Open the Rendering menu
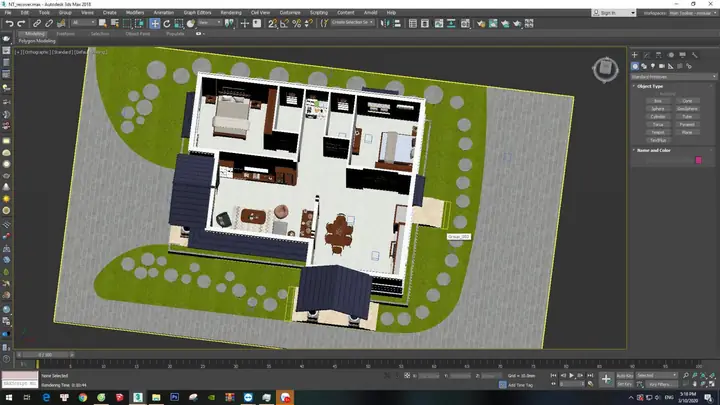The image size is (720, 405). tap(233, 13)
